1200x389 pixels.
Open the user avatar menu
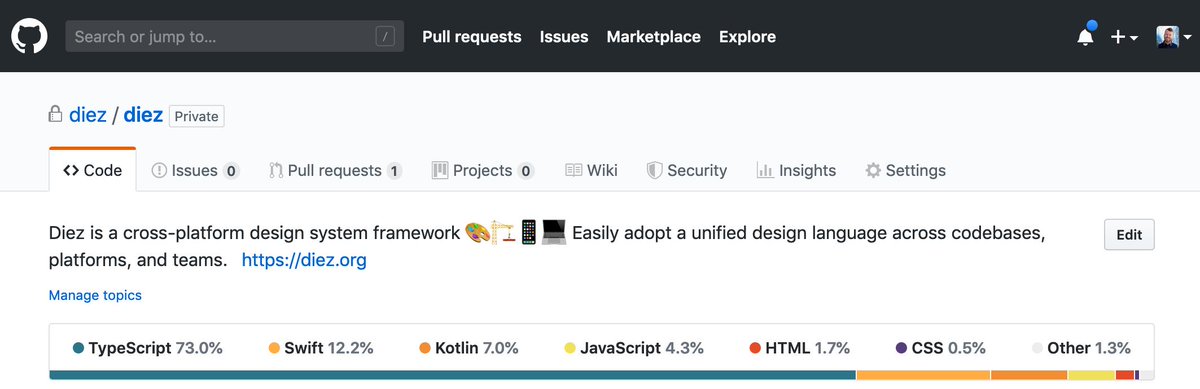pos(1174,37)
